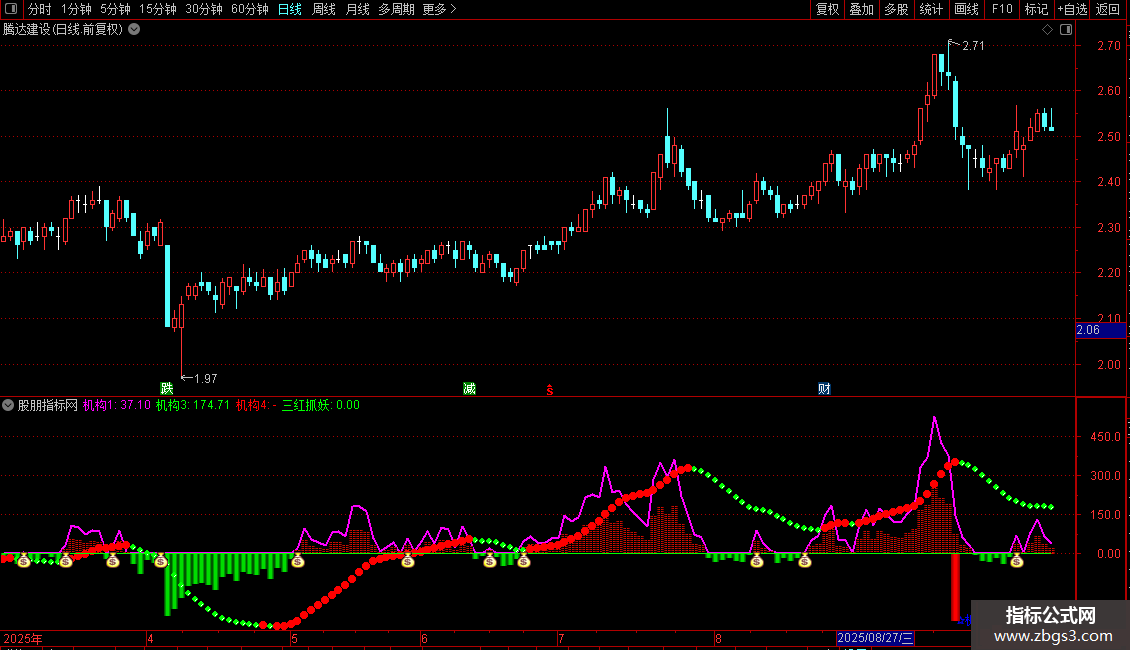
Task: Click the 股朋指标网 indicator name
Action: (48, 405)
